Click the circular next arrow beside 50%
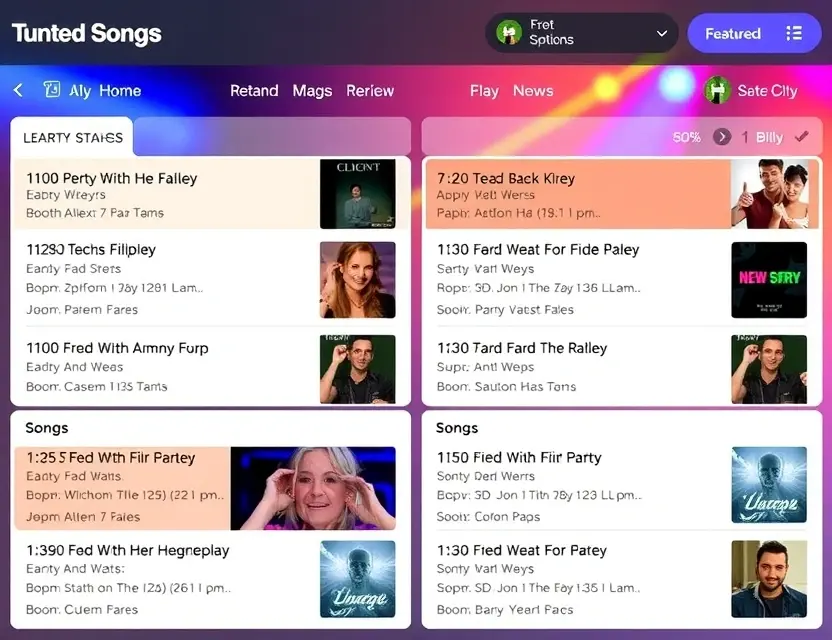 [722, 137]
